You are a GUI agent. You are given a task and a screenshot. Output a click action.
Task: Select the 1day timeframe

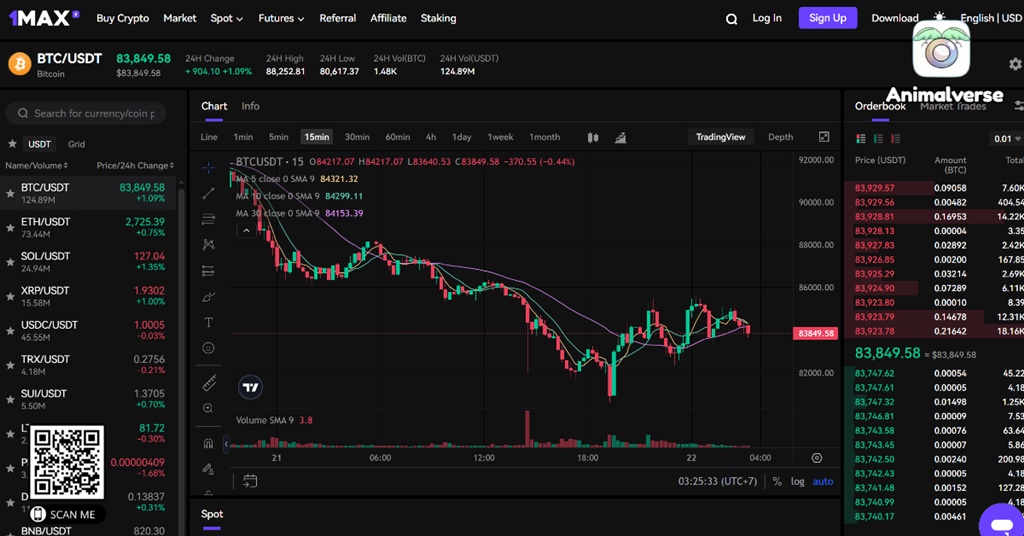pos(462,137)
